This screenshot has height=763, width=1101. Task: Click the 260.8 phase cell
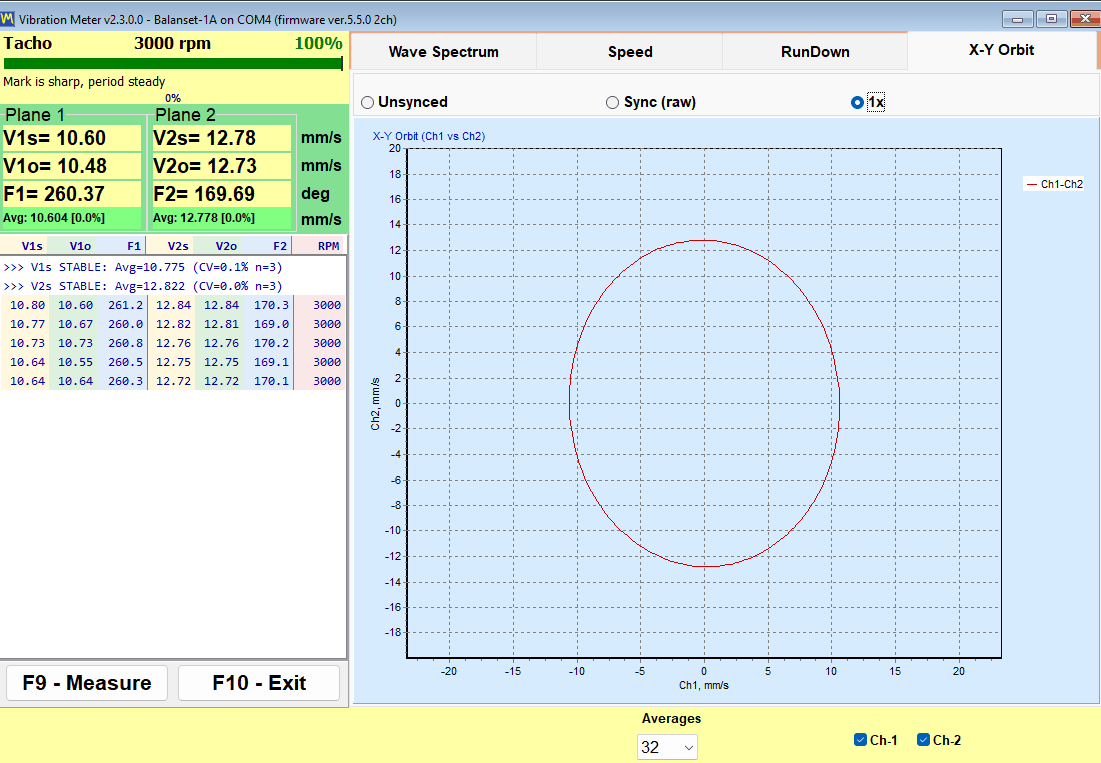pos(126,343)
